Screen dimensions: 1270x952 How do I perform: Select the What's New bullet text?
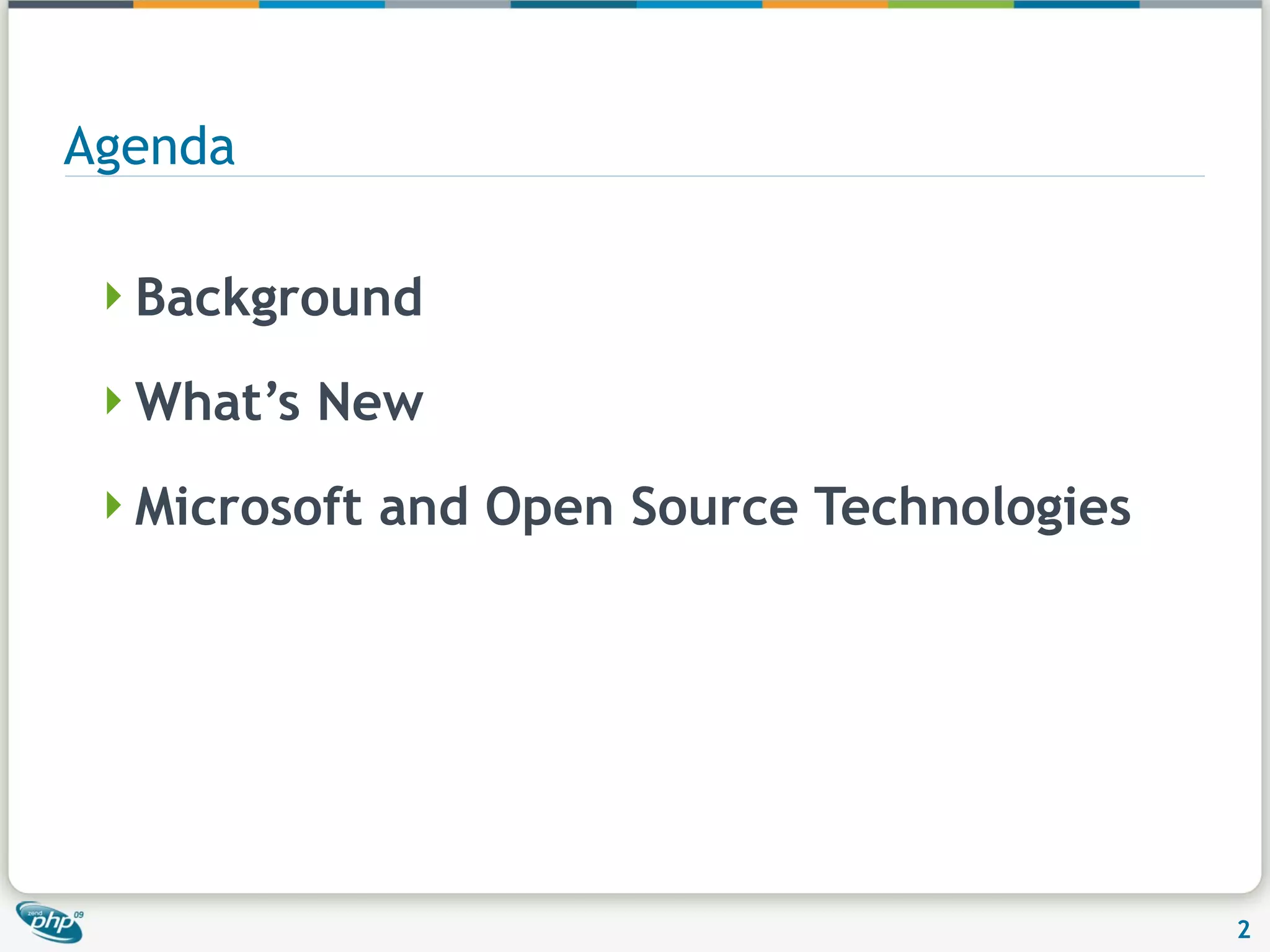(279, 402)
